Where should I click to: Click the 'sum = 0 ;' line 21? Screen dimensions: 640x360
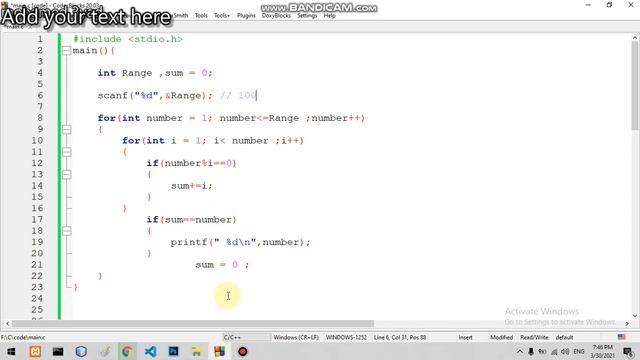tap(222, 265)
